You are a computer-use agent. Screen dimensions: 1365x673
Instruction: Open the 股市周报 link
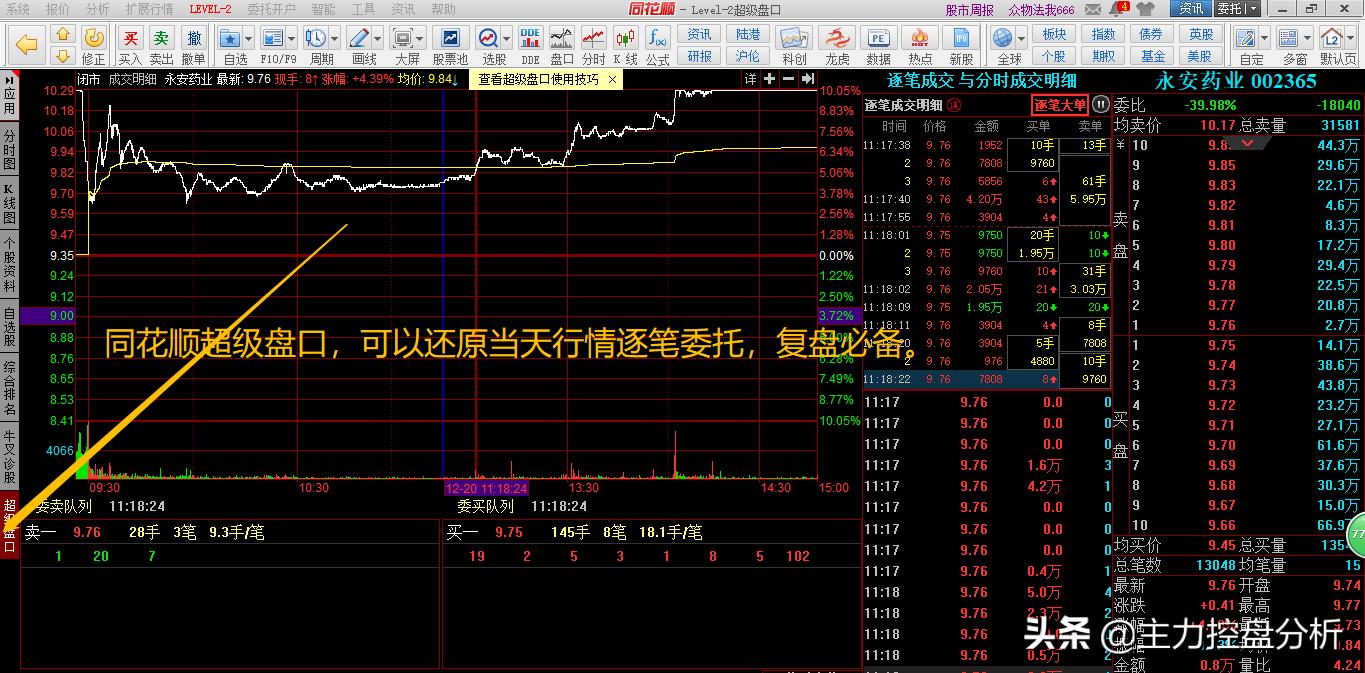tap(970, 9)
